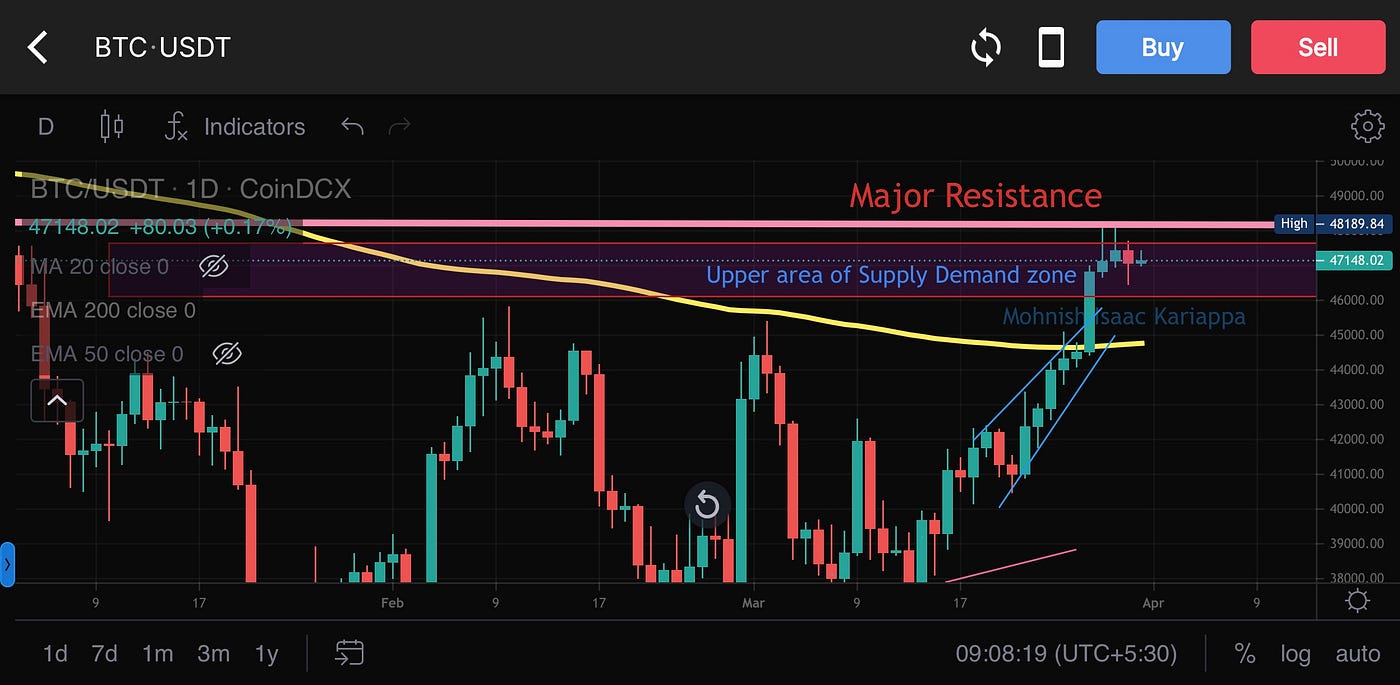Screen dimensions: 1400x685
Task: Expand the blue left-edge panel handle
Action: point(6,565)
